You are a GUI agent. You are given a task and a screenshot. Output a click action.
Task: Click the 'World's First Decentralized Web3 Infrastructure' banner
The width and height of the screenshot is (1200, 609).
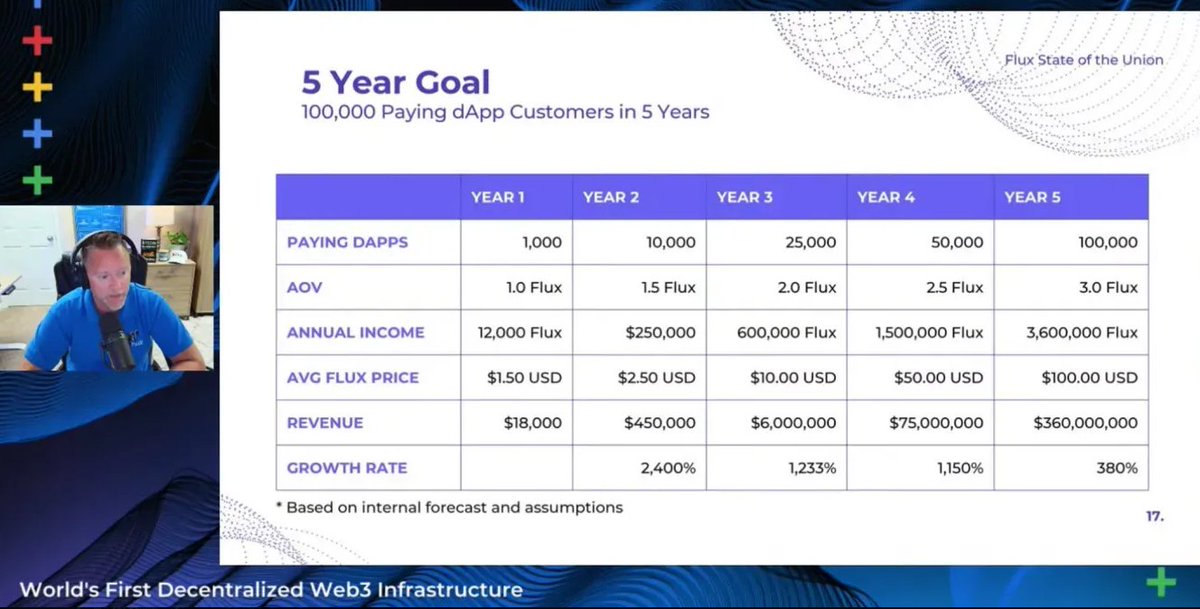point(271,590)
